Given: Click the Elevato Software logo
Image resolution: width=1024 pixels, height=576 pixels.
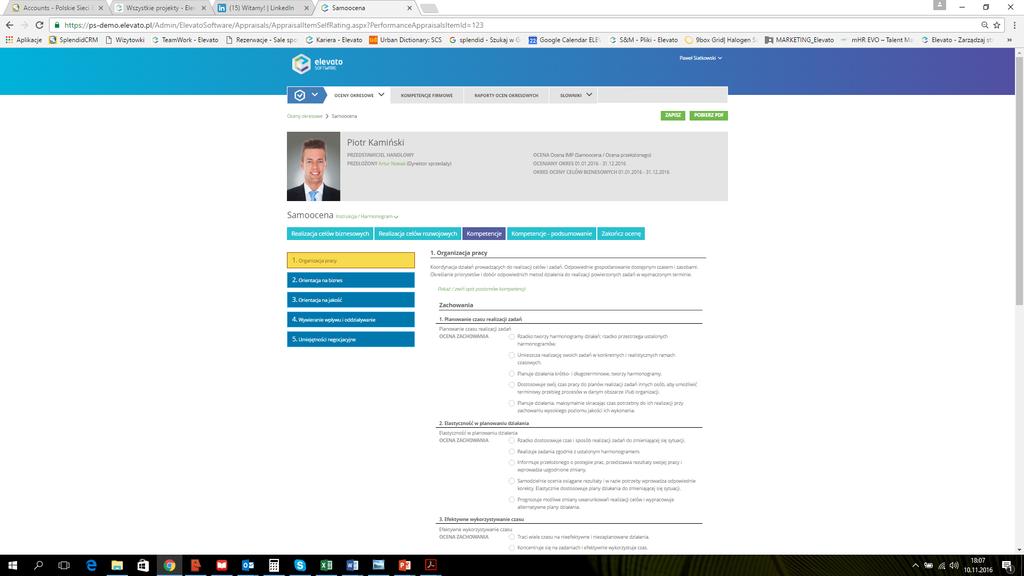Looking at the screenshot, I should 317,63.
